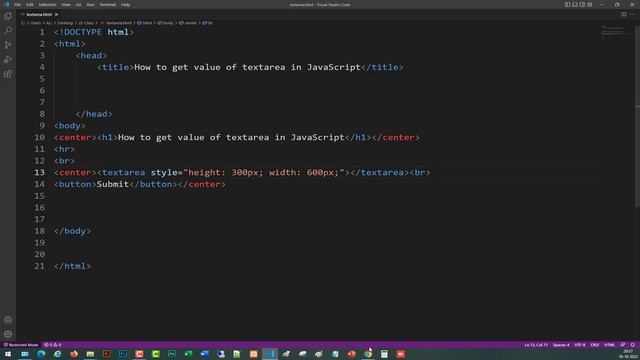The image size is (640, 360).
Task: Toggle secondary side bar layout icon
Action: tap(582, 4)
